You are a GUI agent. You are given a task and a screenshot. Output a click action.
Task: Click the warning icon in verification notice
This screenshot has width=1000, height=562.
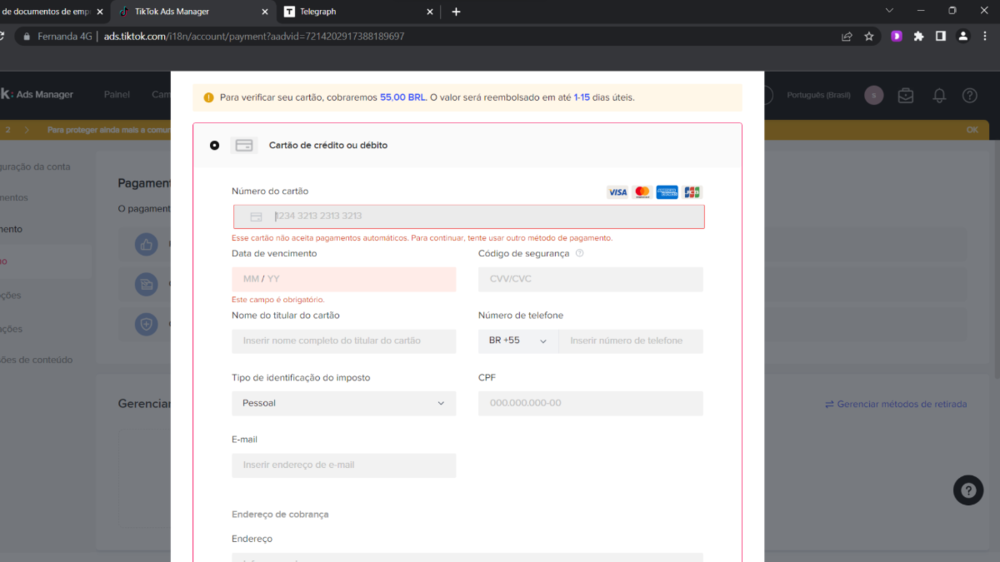tap(209, 98)
